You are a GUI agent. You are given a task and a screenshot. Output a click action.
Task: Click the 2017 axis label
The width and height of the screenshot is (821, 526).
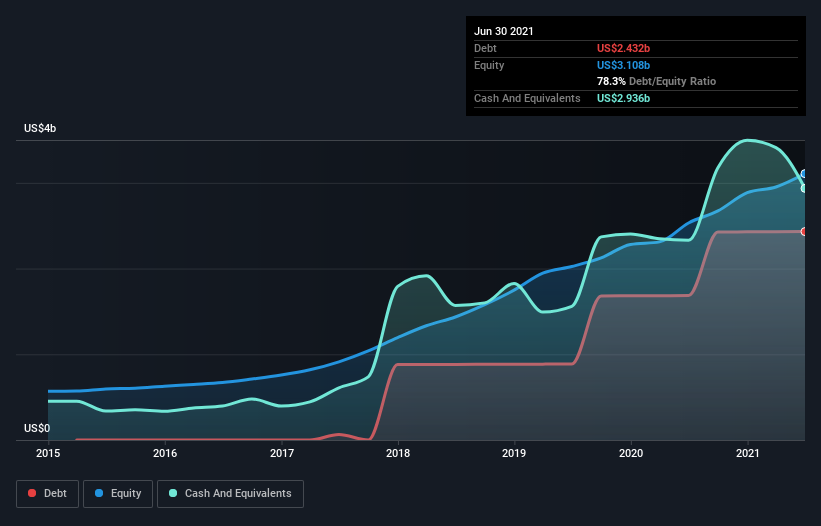point(282,453)
